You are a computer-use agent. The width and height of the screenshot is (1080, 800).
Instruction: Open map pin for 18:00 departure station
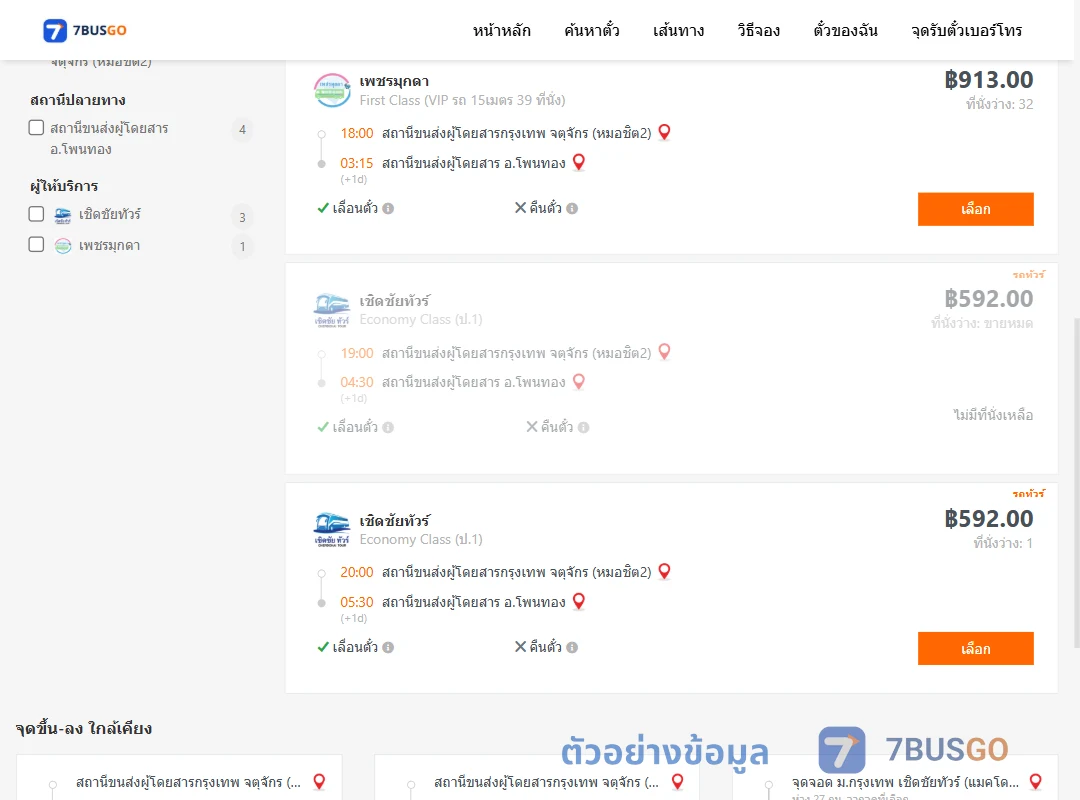[664, 132]
